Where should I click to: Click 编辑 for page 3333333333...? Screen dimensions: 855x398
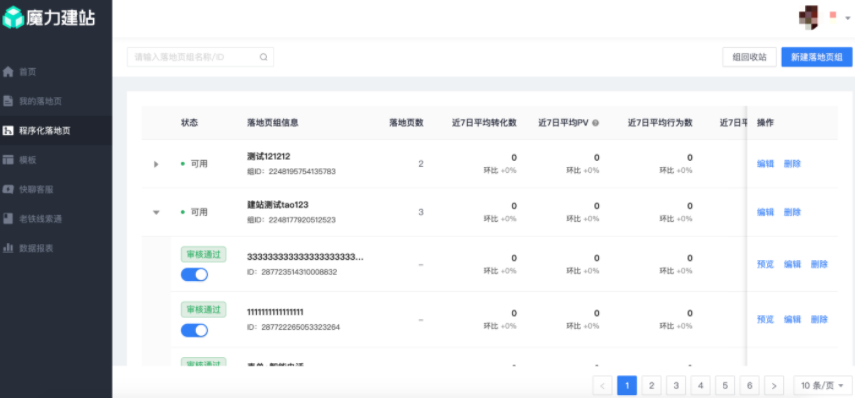click(x=792, y=264)
